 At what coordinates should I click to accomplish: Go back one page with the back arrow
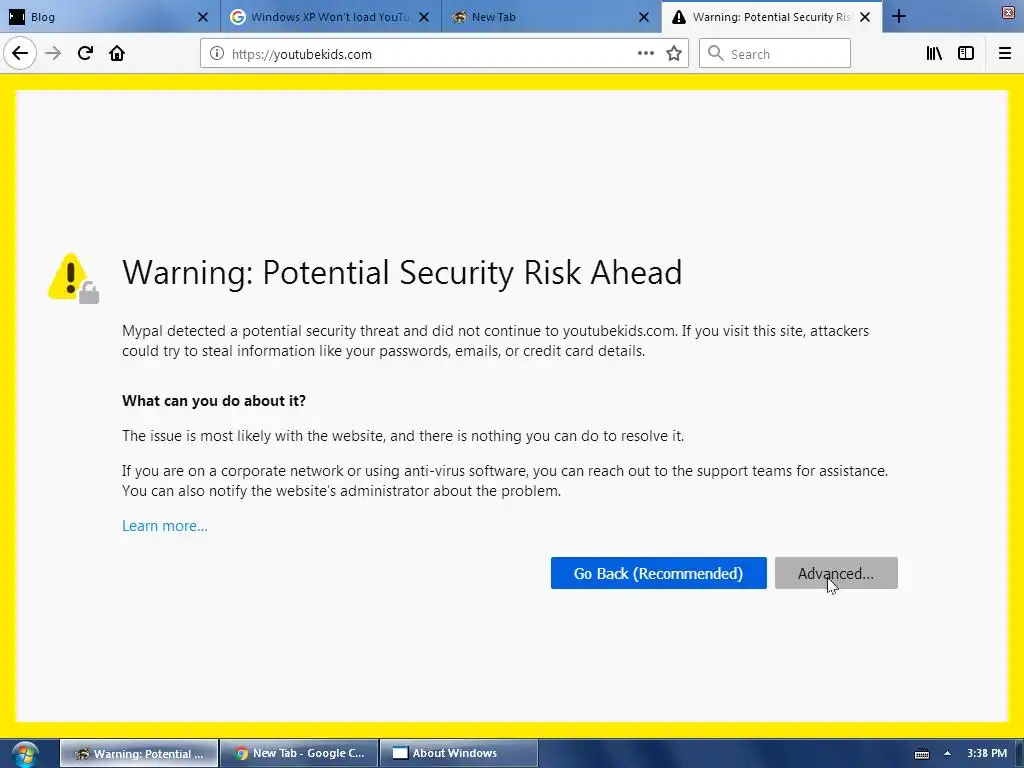click(x=20, y=53)
